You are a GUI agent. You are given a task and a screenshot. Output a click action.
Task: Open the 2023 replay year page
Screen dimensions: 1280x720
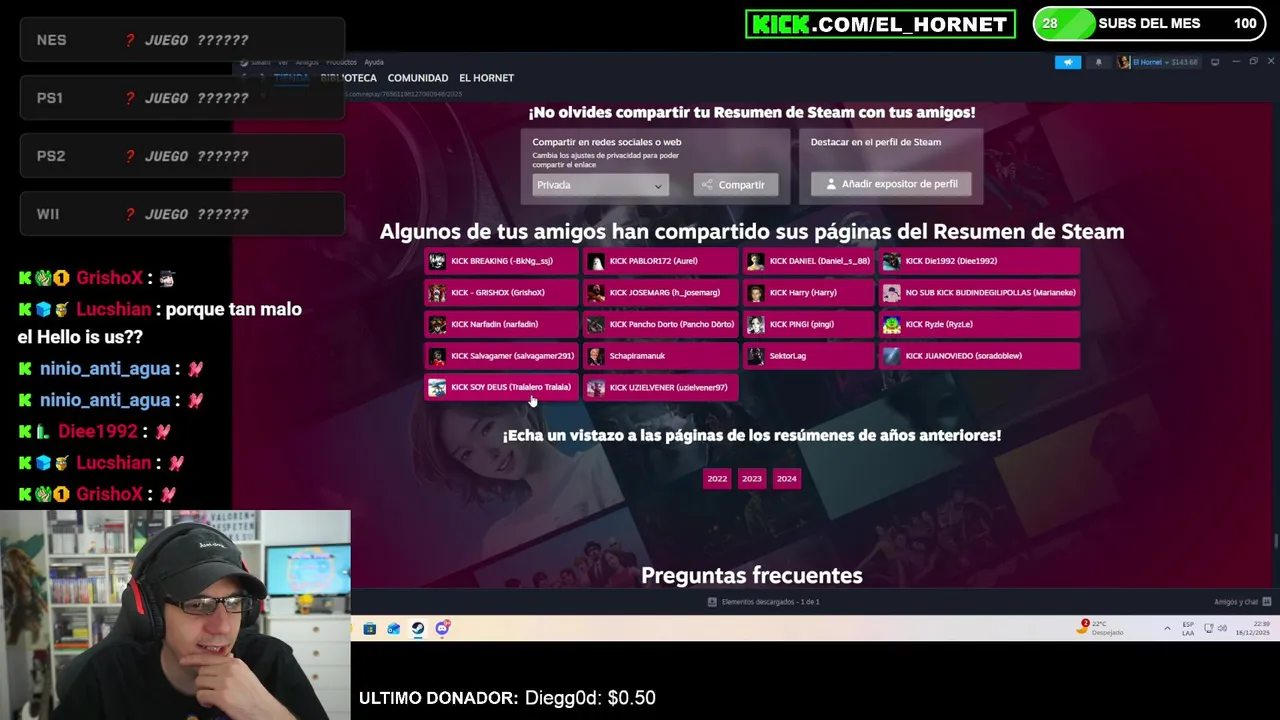point(752,479)
